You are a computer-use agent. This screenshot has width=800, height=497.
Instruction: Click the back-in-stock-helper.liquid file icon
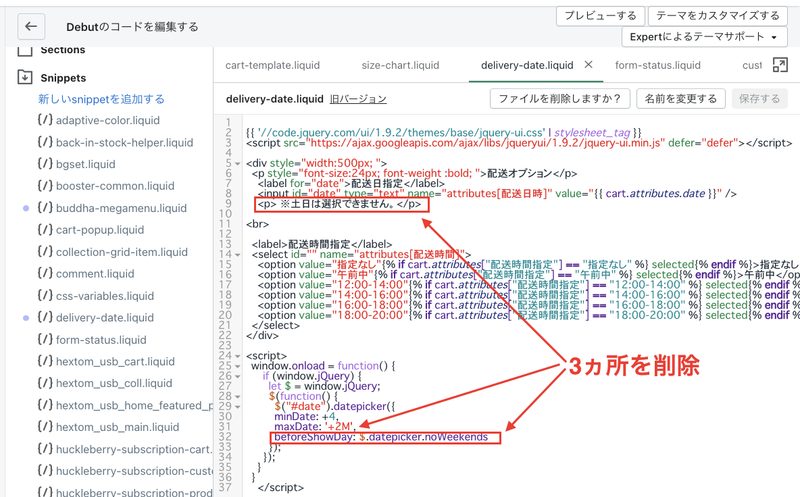[x=45, y=141]
